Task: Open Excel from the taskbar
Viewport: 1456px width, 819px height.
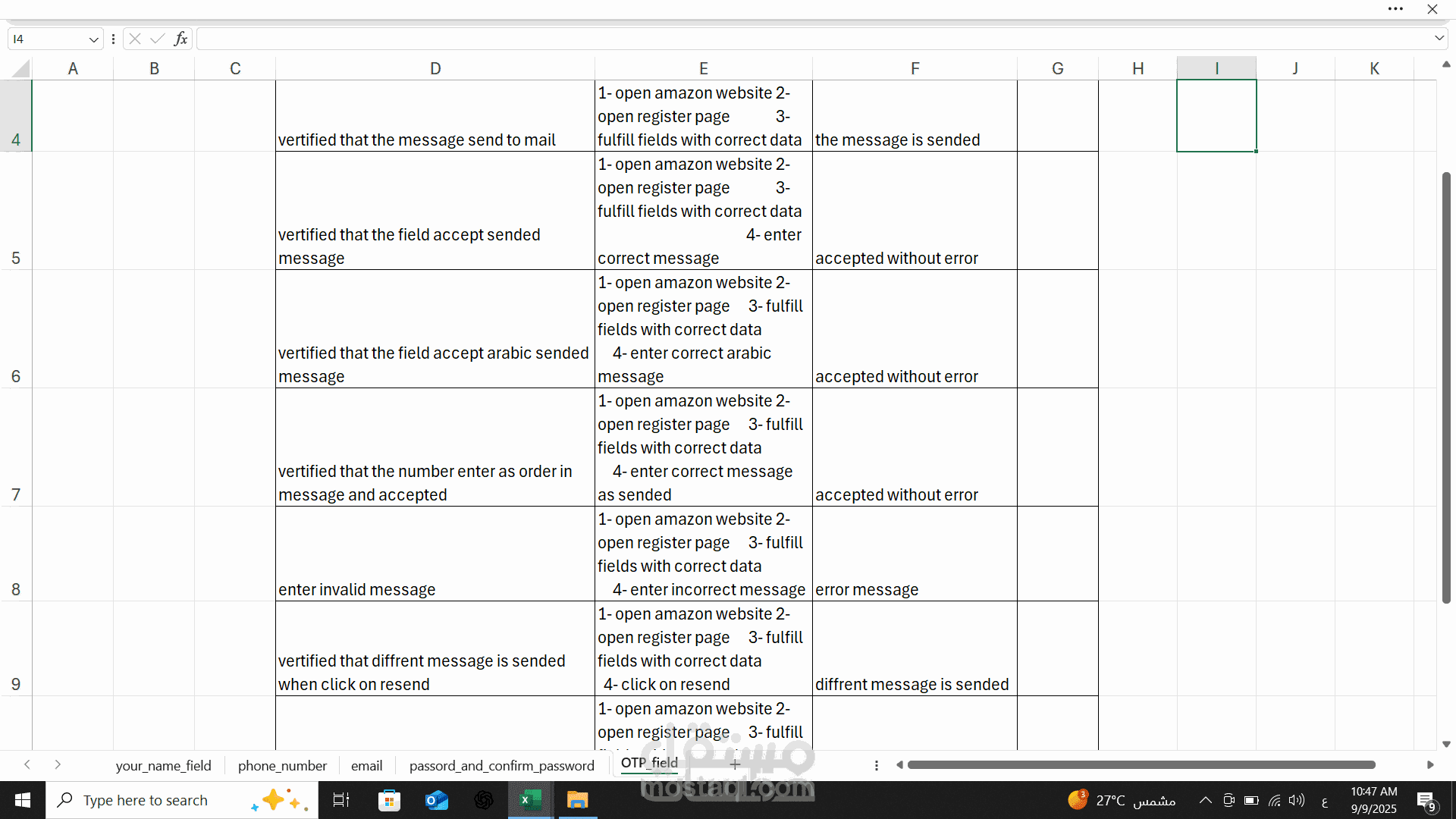Action: click(x=530, y=800)
